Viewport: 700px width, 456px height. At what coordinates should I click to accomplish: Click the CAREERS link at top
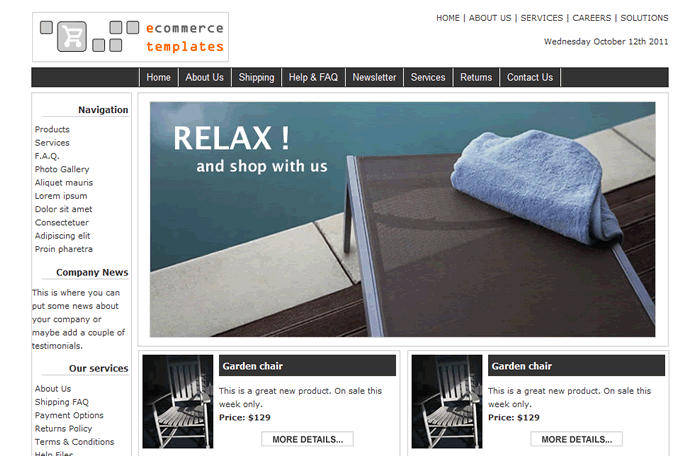point(592,18)
